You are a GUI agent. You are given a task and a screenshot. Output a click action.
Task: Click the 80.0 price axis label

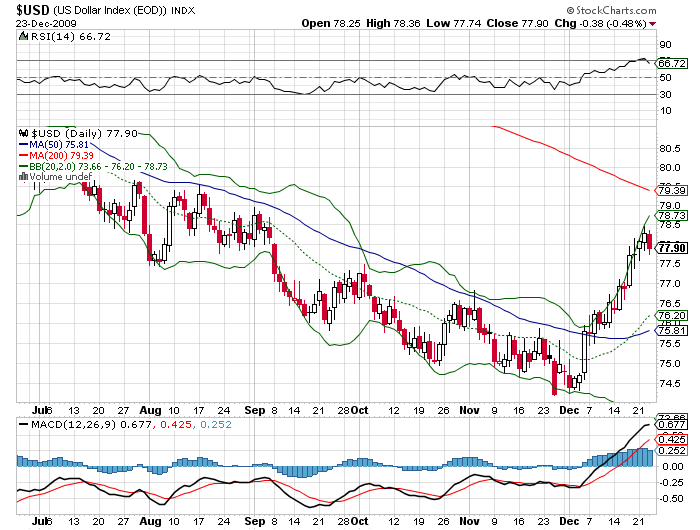coord(670,167)
